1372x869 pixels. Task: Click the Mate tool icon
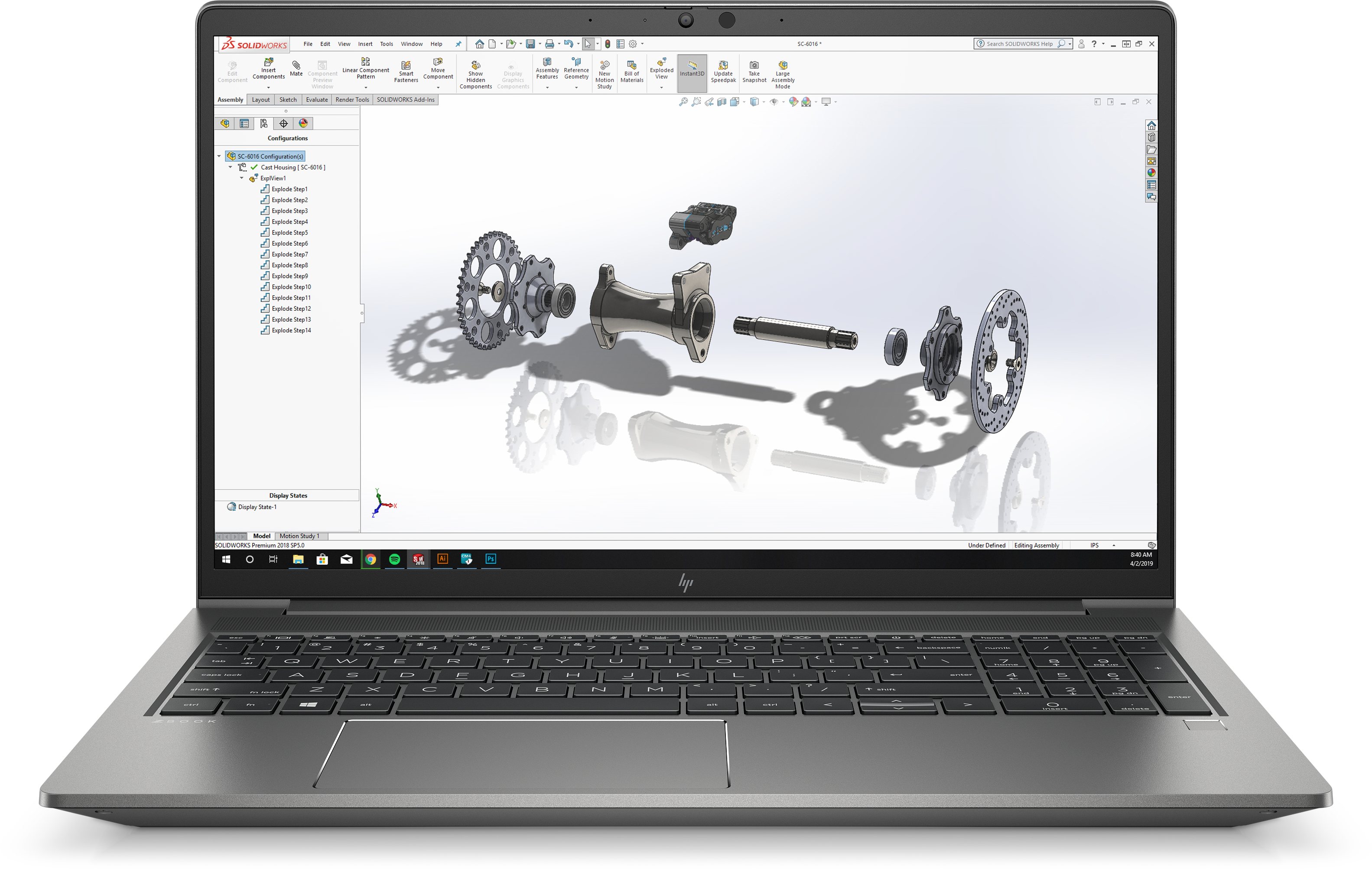click(296, 65)
